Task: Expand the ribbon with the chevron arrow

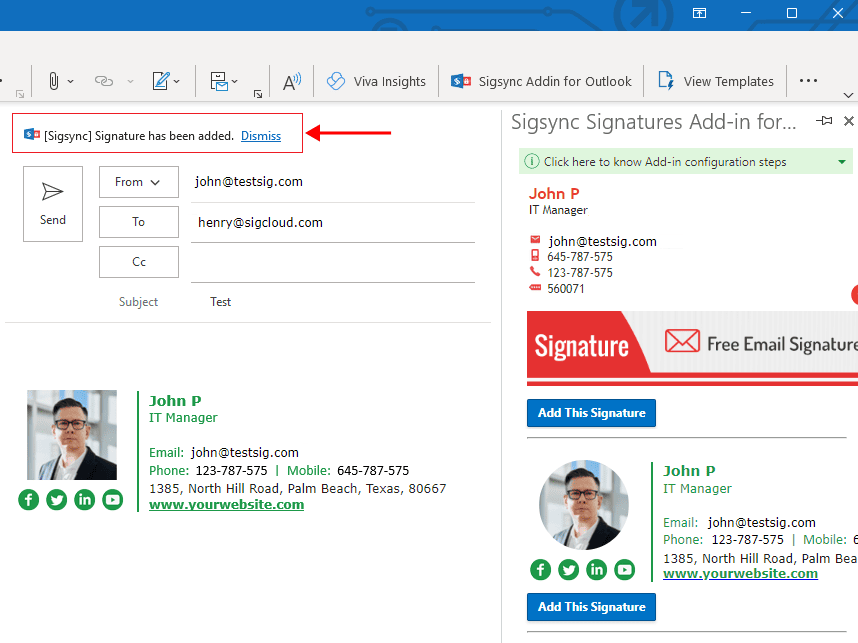Action: [x=848, y=95]
